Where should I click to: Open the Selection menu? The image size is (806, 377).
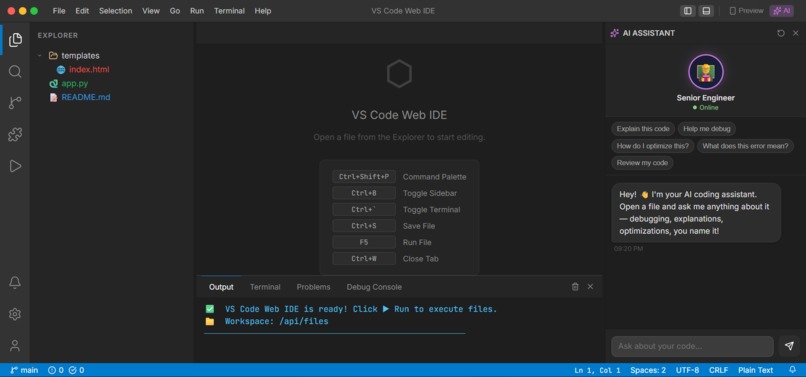[x=116, y=11]
